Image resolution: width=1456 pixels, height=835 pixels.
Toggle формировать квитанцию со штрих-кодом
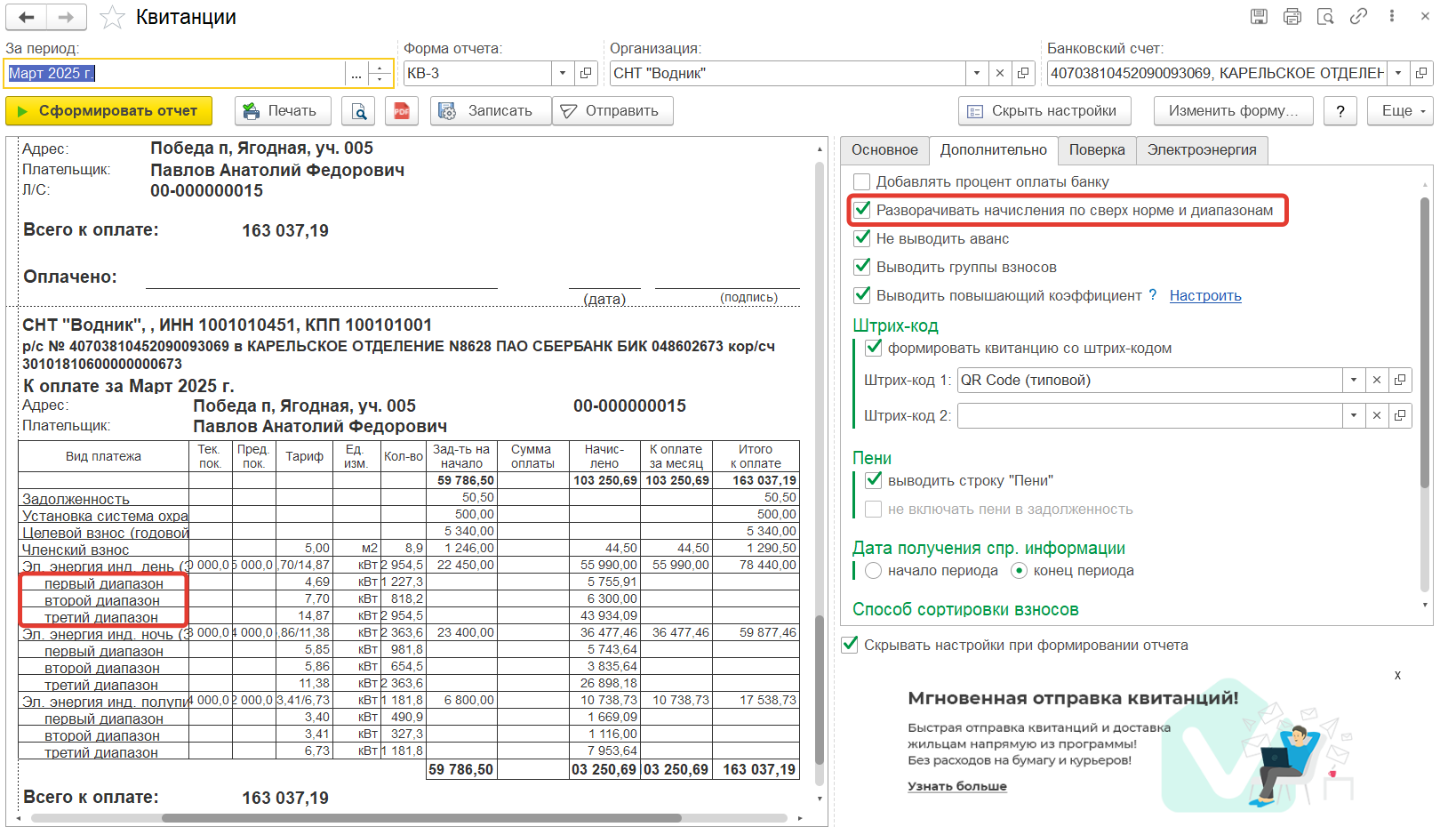874,348
